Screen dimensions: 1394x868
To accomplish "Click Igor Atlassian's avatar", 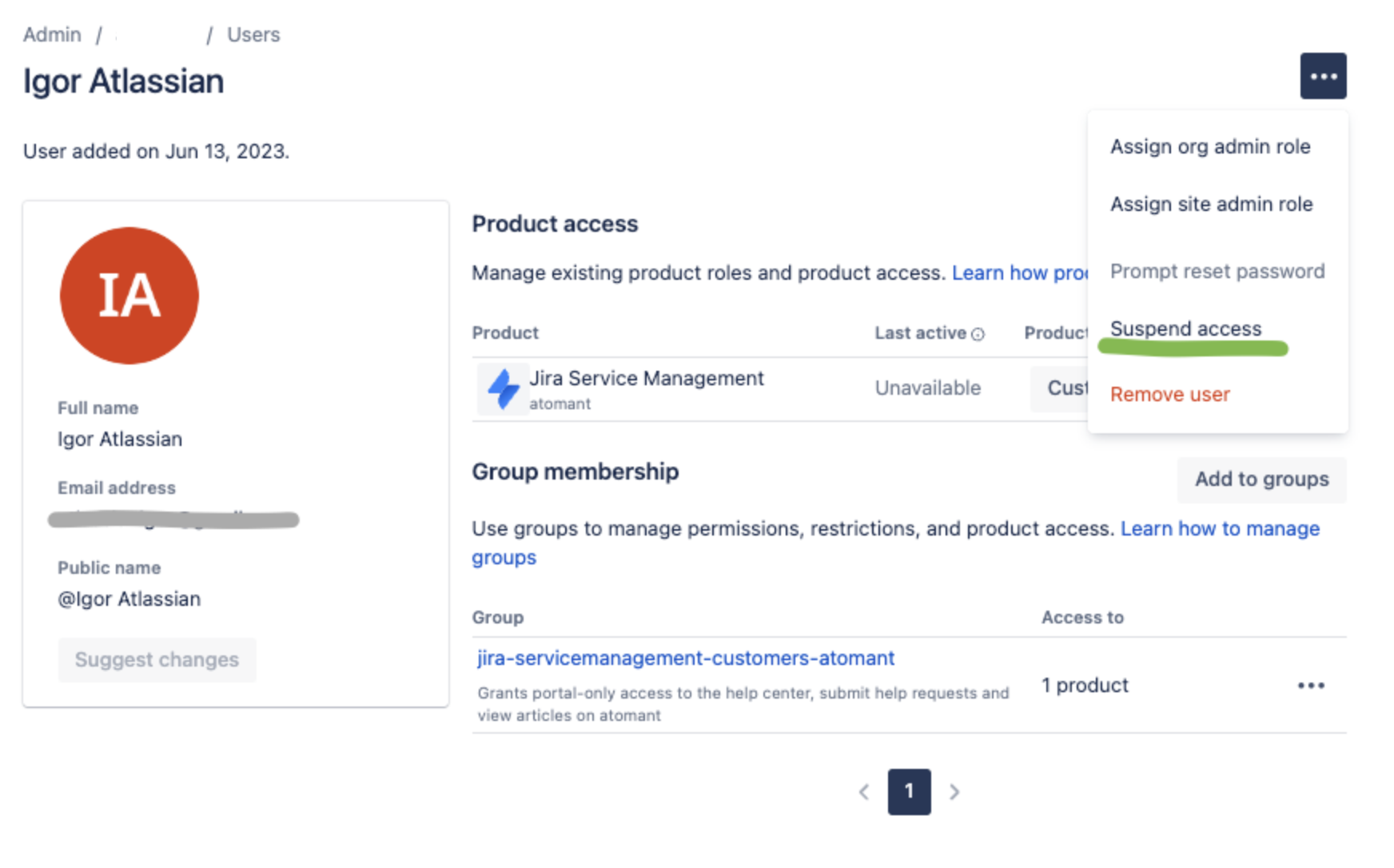I will pos(129,294).
